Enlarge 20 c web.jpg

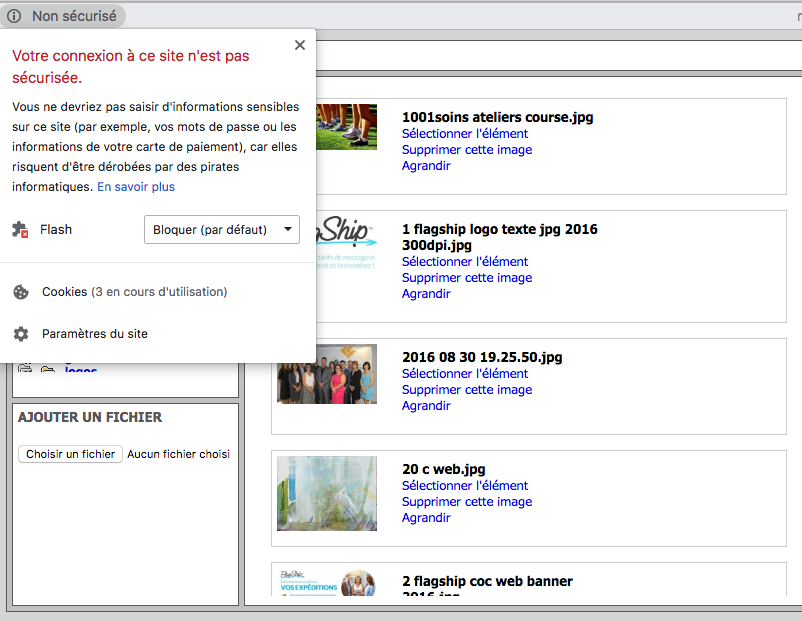(426, 518)
